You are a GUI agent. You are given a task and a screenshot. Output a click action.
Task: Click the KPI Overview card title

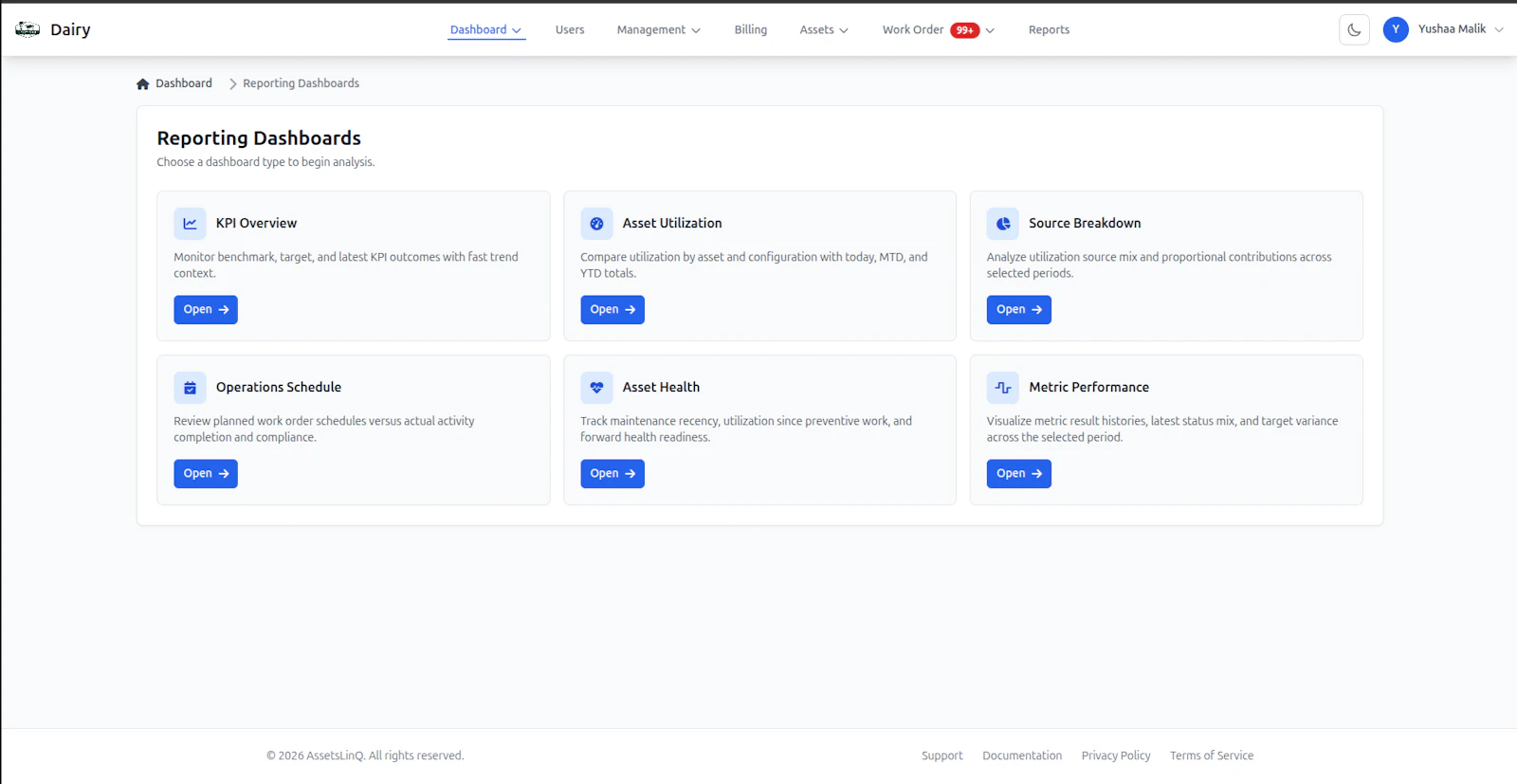coord(256,224)
